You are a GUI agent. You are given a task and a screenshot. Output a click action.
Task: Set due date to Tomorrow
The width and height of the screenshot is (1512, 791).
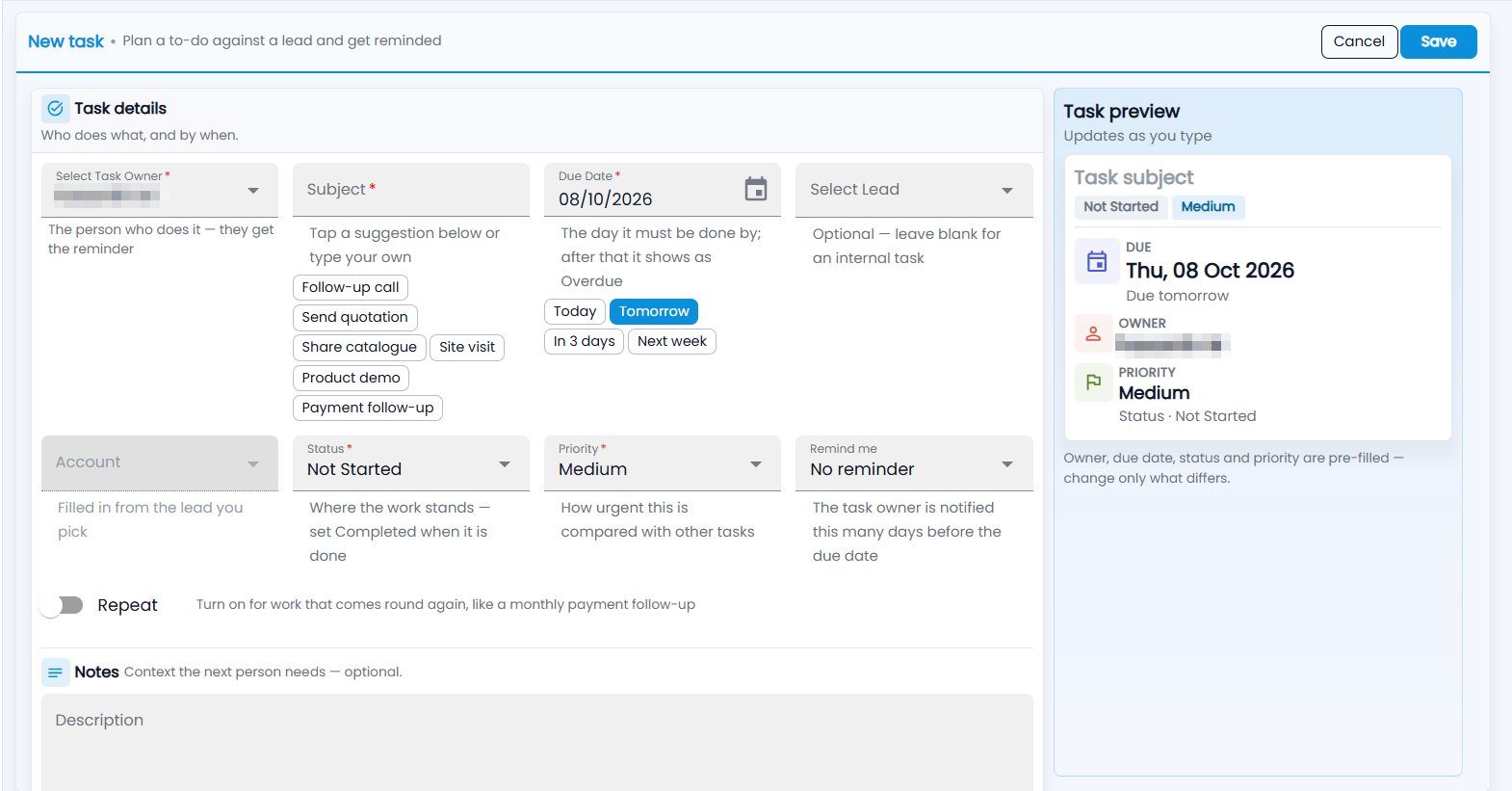pyautogui.click(x=654, y=311)
